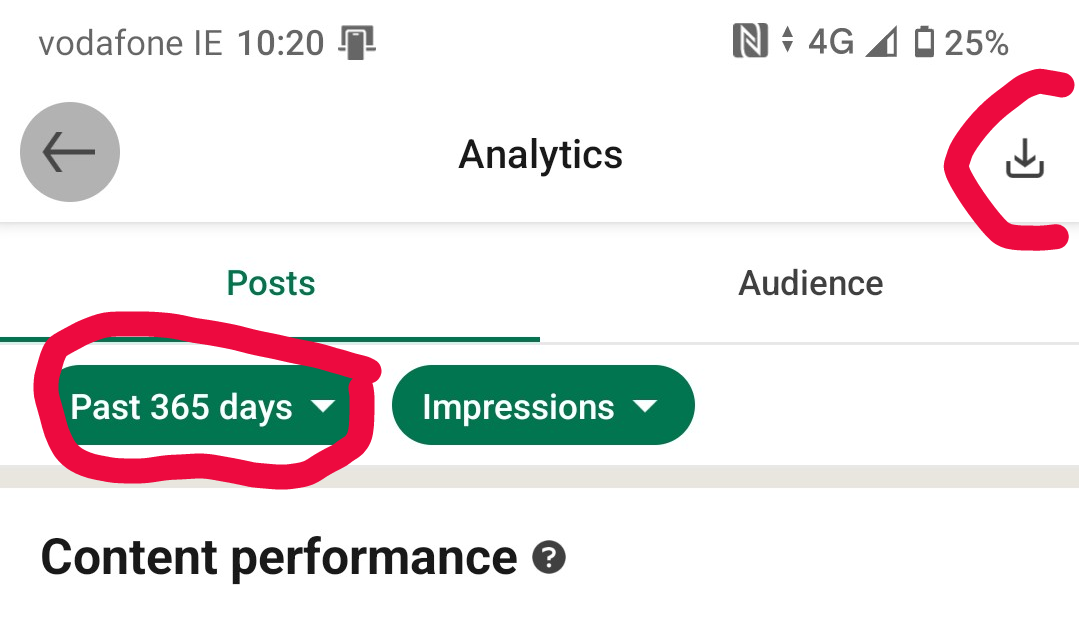
Task: Expand the arrow on Impressions pill
Action: (645, 406)
